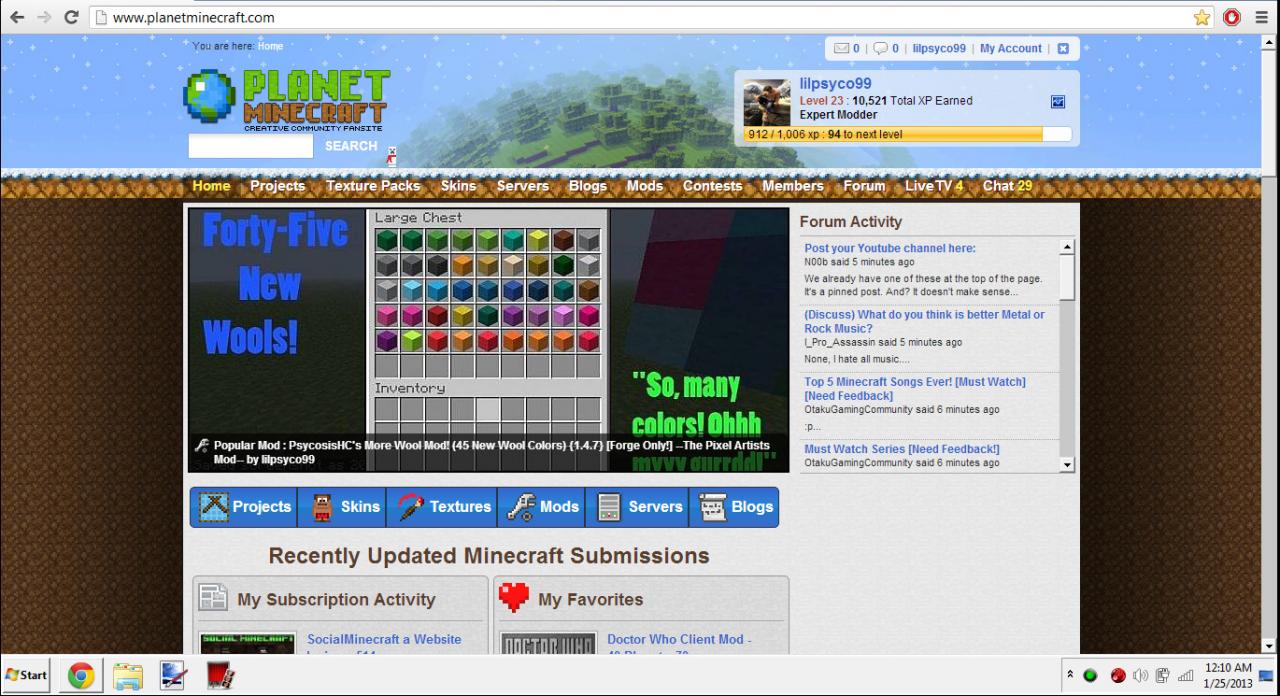Close the user bar with the X icon
The height and width of the screenshot is (696, 1280).
pyautogui.click(x=1063, y=48)
